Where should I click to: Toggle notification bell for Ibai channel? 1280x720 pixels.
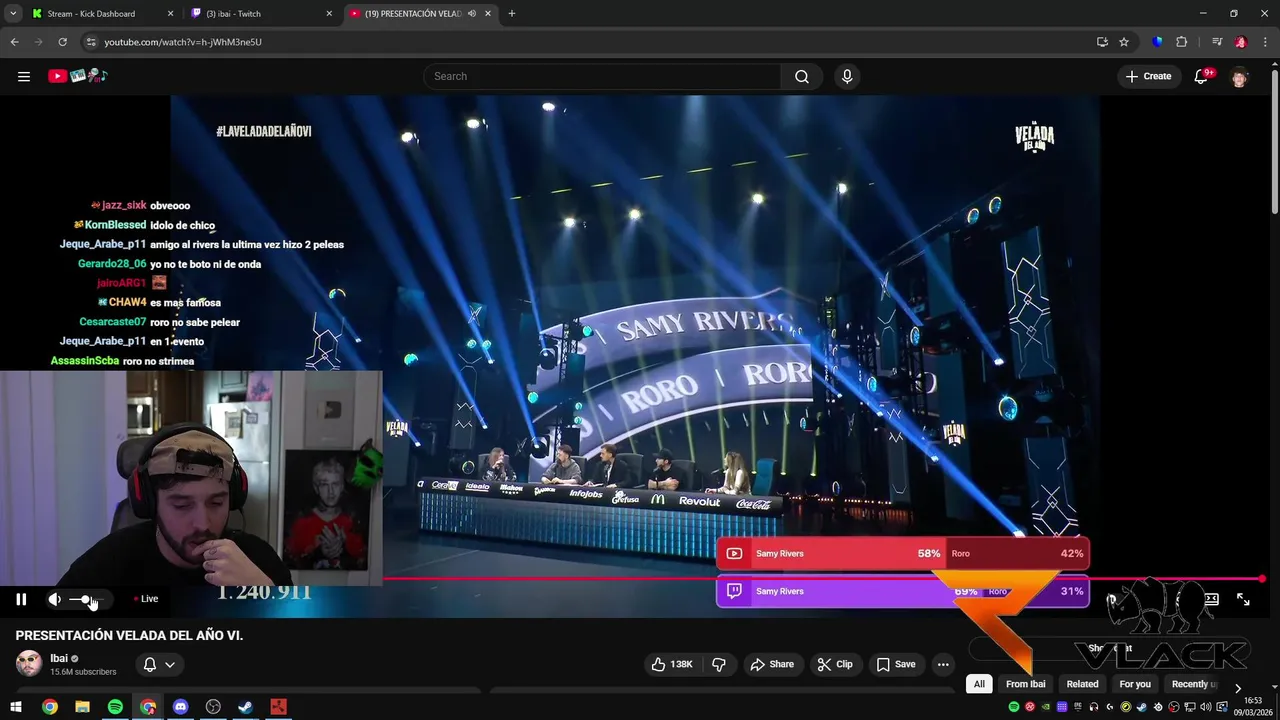159,664
